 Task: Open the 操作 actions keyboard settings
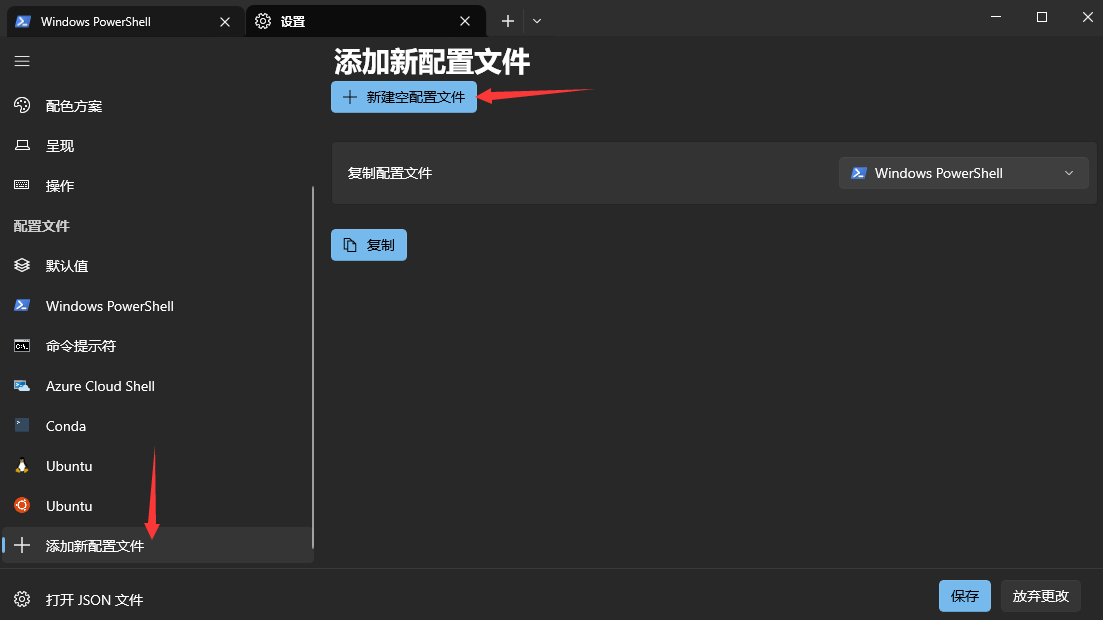60,186
